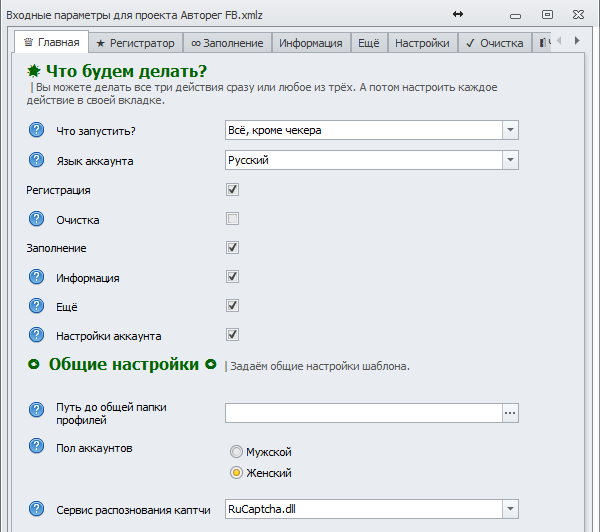The image size is (600, 532).
Task: Toggle the "Заполнение" checkbox
Action: (x=232, y=247)
